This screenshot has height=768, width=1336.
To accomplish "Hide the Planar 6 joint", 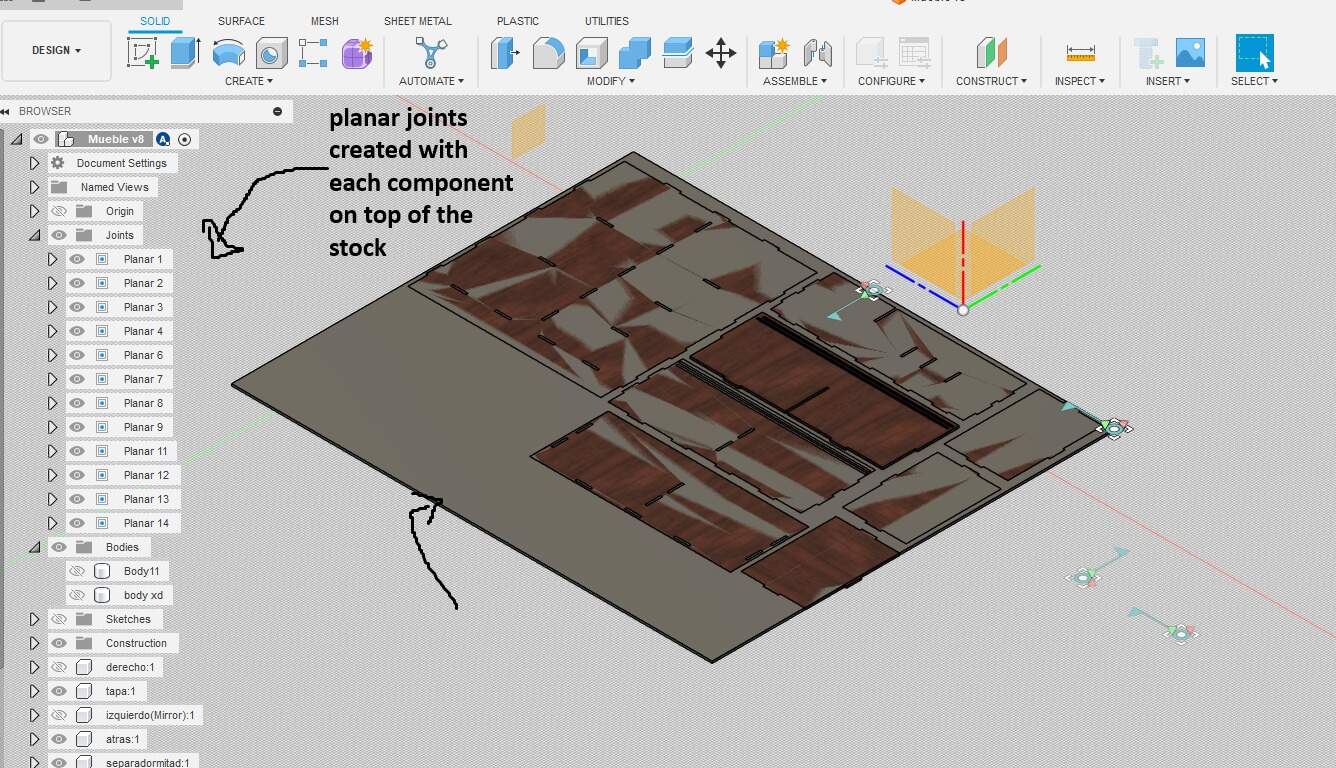I will coord(77,355).
